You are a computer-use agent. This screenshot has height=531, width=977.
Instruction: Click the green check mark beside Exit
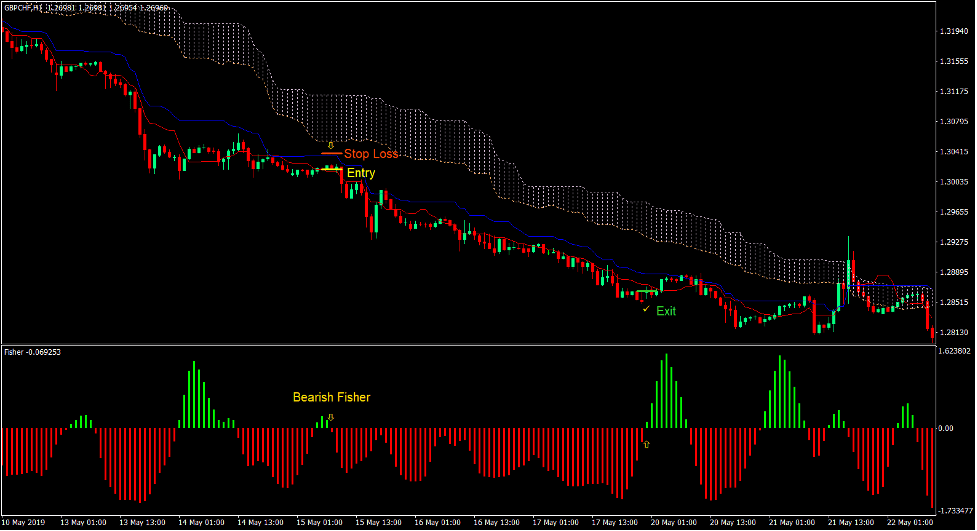pyautogui.click(x=646, y=309)
